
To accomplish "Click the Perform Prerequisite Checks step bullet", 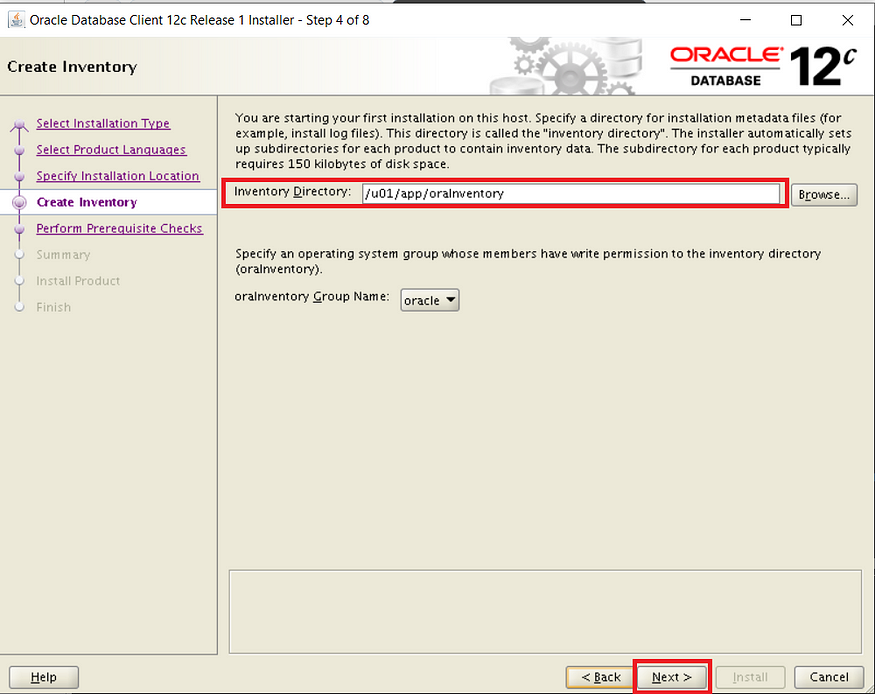I will tap(20, 229).
